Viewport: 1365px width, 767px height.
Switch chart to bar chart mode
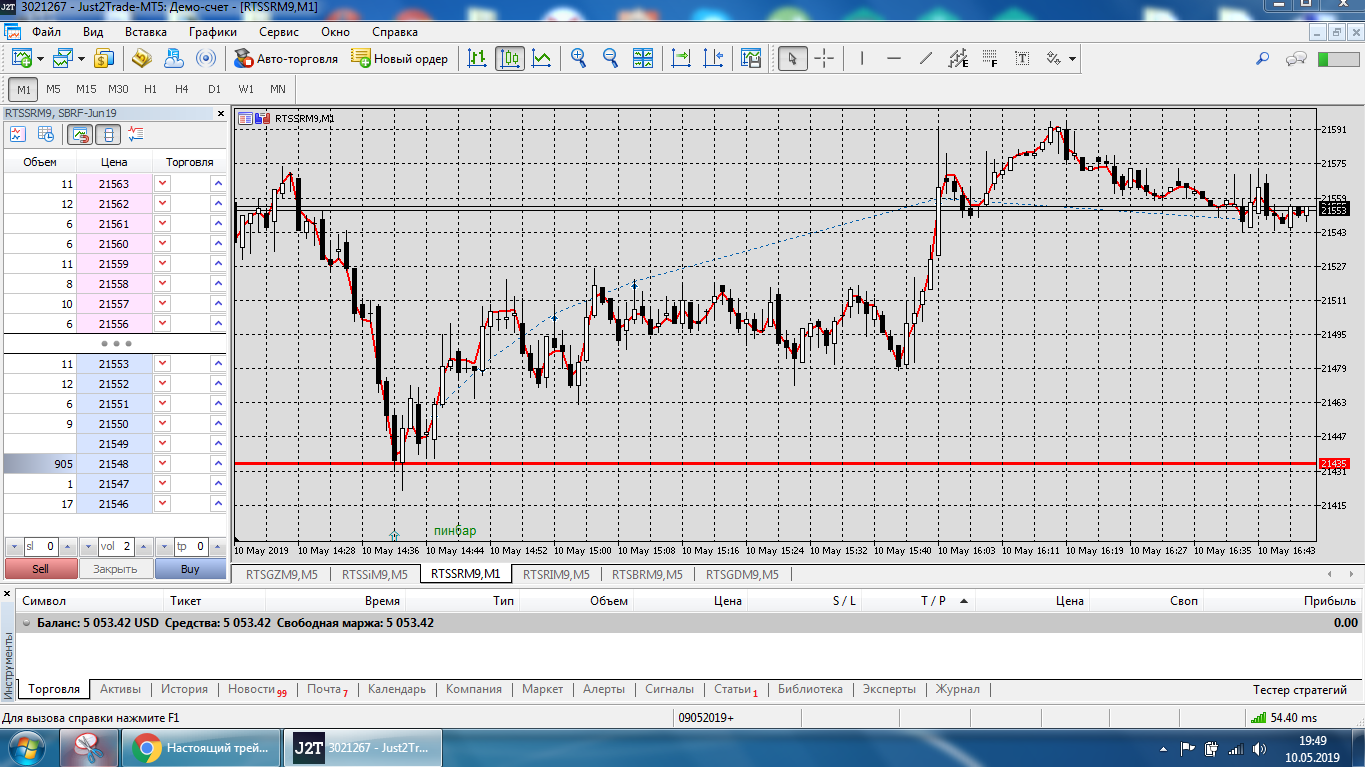coord(477,59)
